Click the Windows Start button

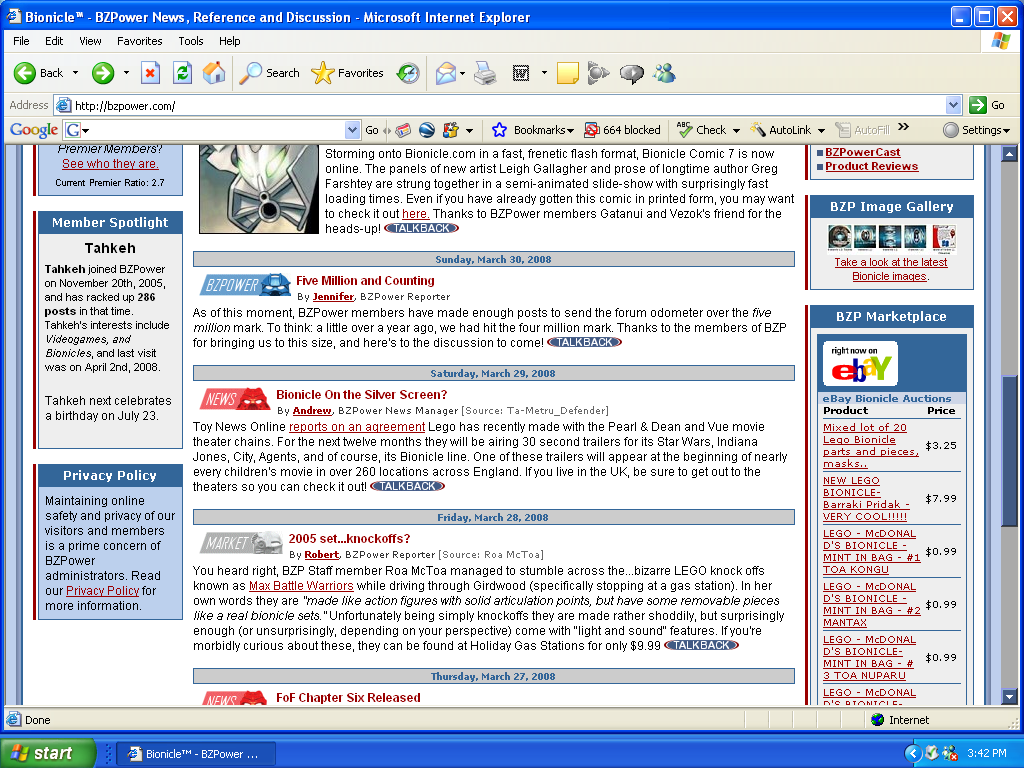click(48, 754)
